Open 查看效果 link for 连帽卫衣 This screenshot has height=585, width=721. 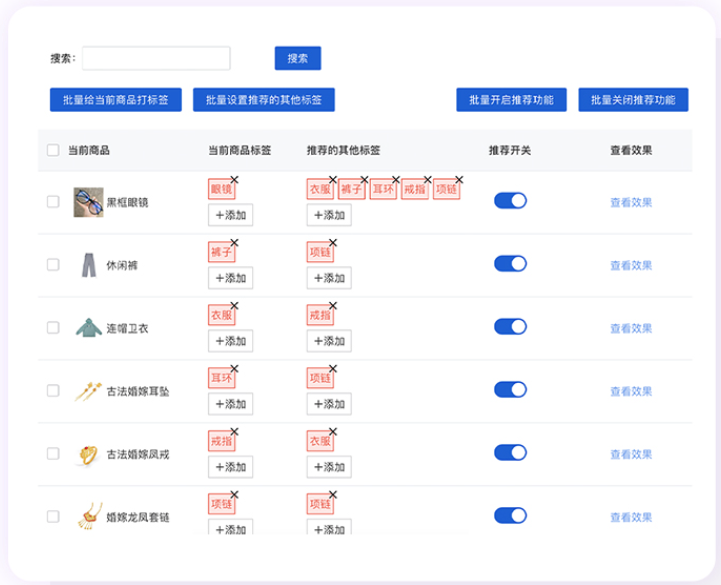tap(631, 328)
